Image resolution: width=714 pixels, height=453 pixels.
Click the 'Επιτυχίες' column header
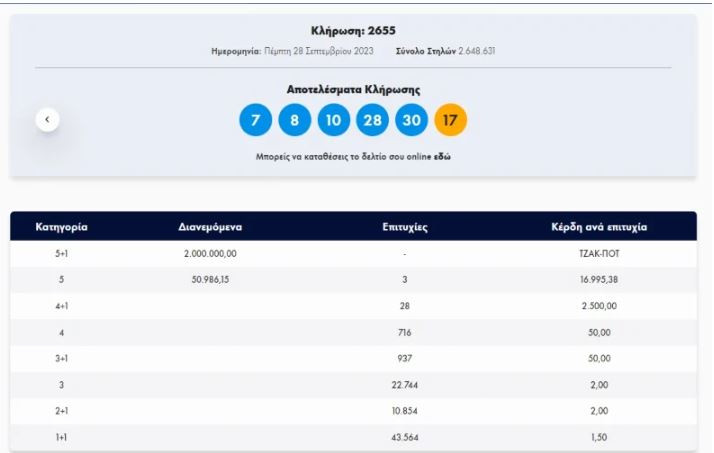(x=405, y=227)
